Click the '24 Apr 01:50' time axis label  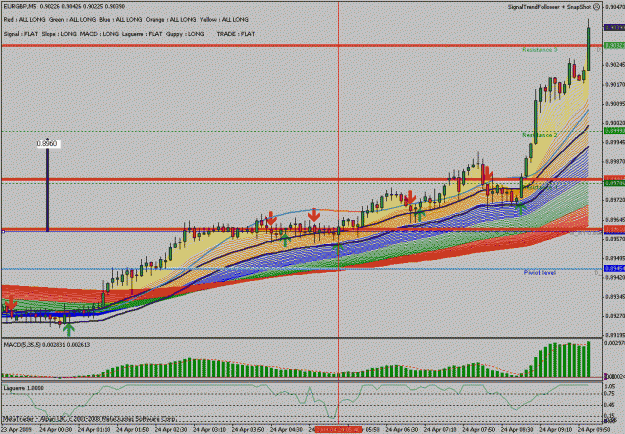pos(133,430)
